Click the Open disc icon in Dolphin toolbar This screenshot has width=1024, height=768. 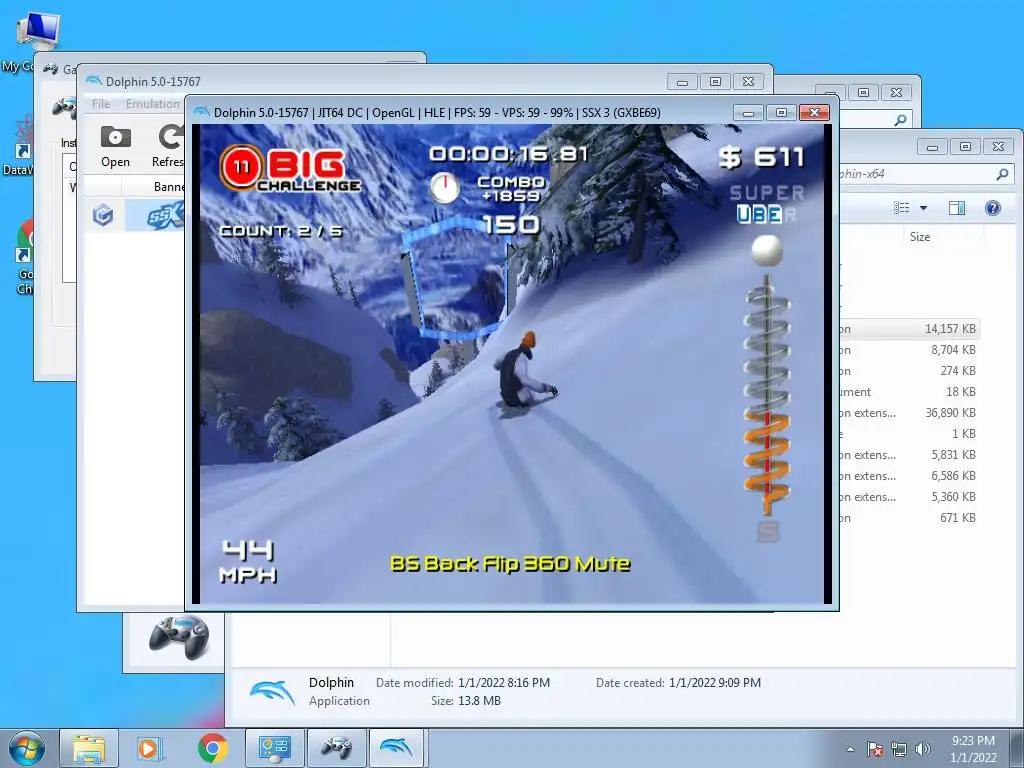pyautogui.click(x=116, y=138)
